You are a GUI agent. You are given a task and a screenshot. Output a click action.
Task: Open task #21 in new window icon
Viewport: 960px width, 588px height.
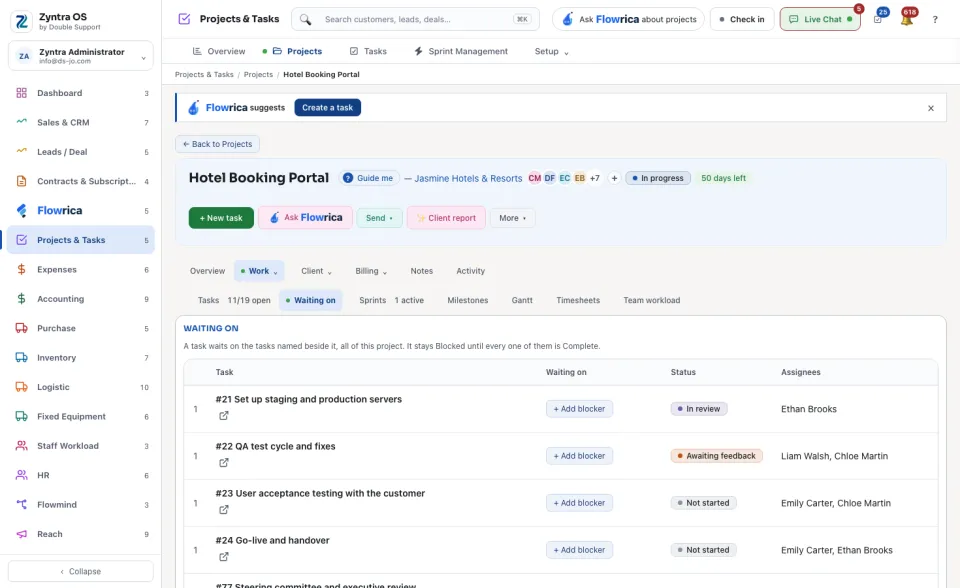(224, 415)
